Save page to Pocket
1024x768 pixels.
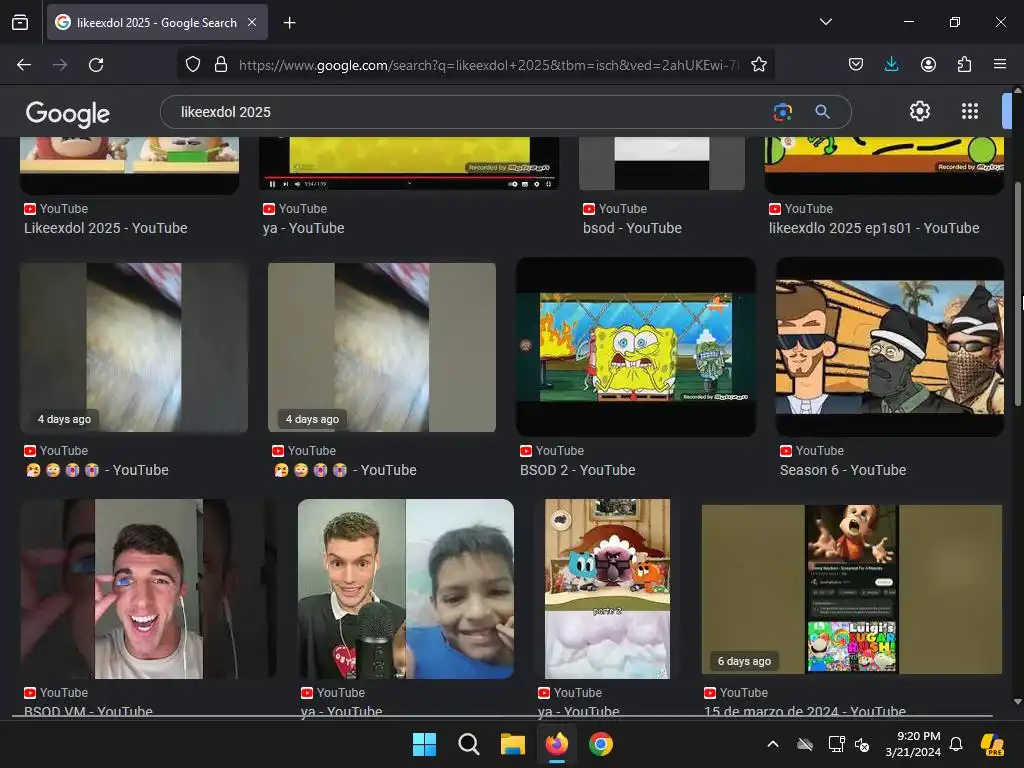point(856,65)
